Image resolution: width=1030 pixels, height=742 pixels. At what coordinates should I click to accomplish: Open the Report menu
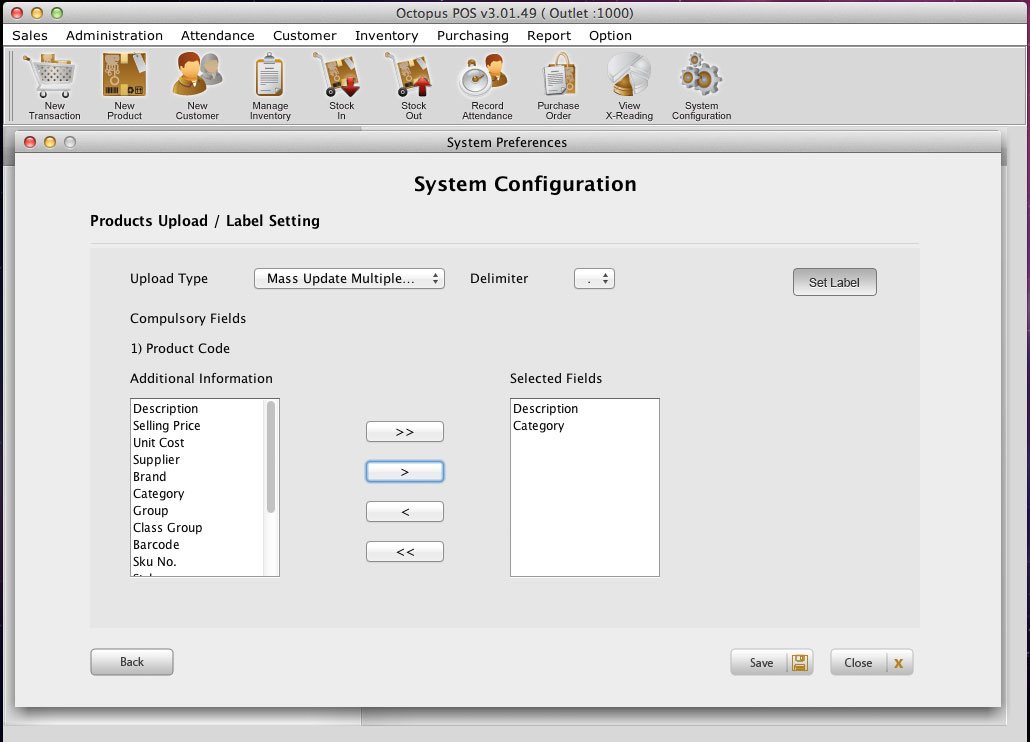(549, 35)
